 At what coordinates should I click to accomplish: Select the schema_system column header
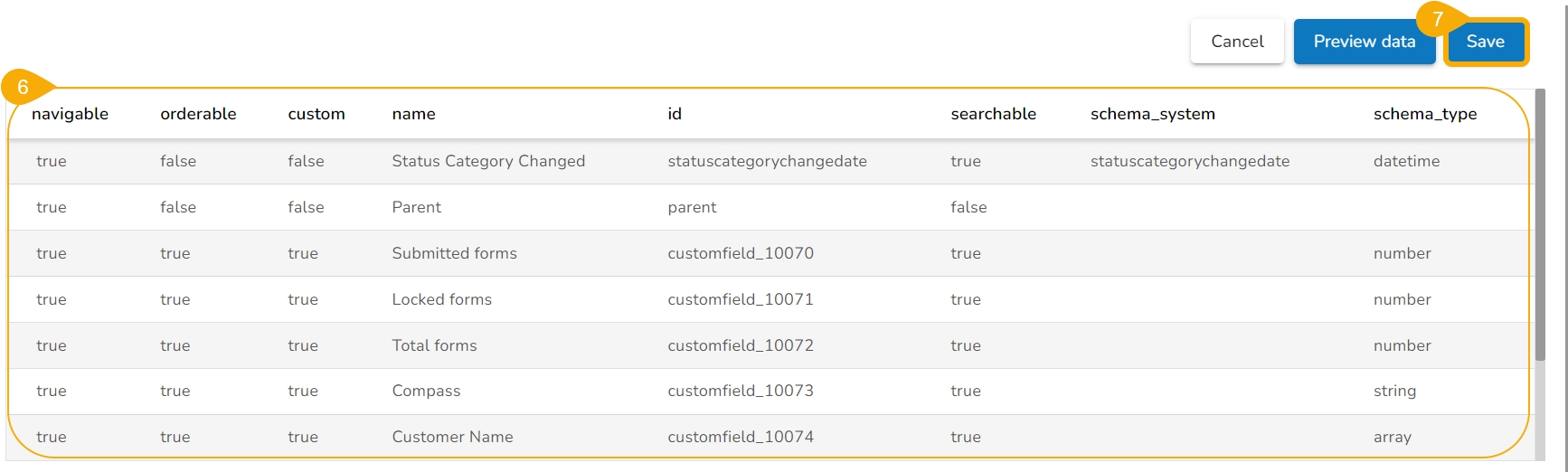[1152, 114]
